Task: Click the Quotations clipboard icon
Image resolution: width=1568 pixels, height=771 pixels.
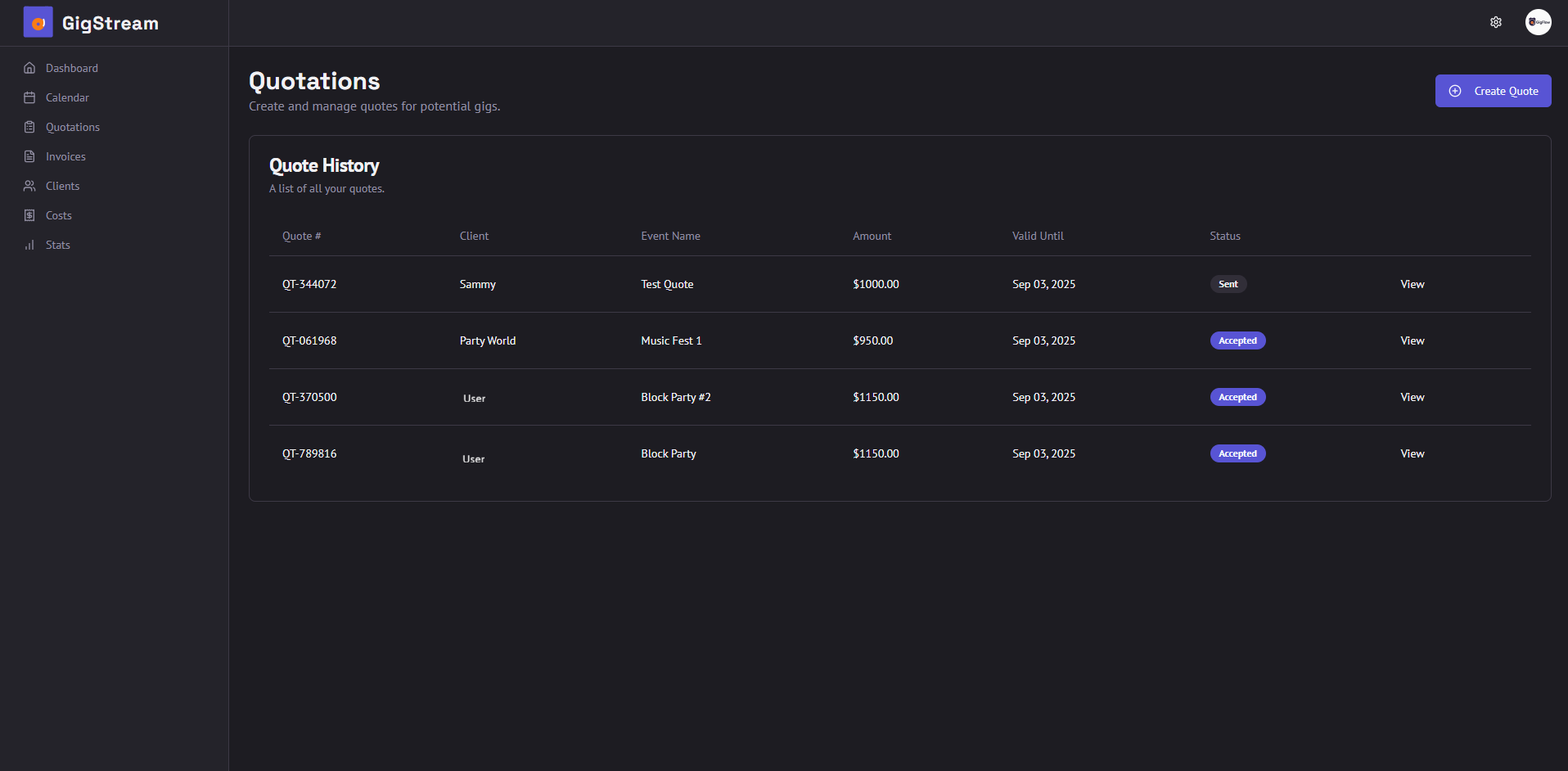Action: pos(30,127)
